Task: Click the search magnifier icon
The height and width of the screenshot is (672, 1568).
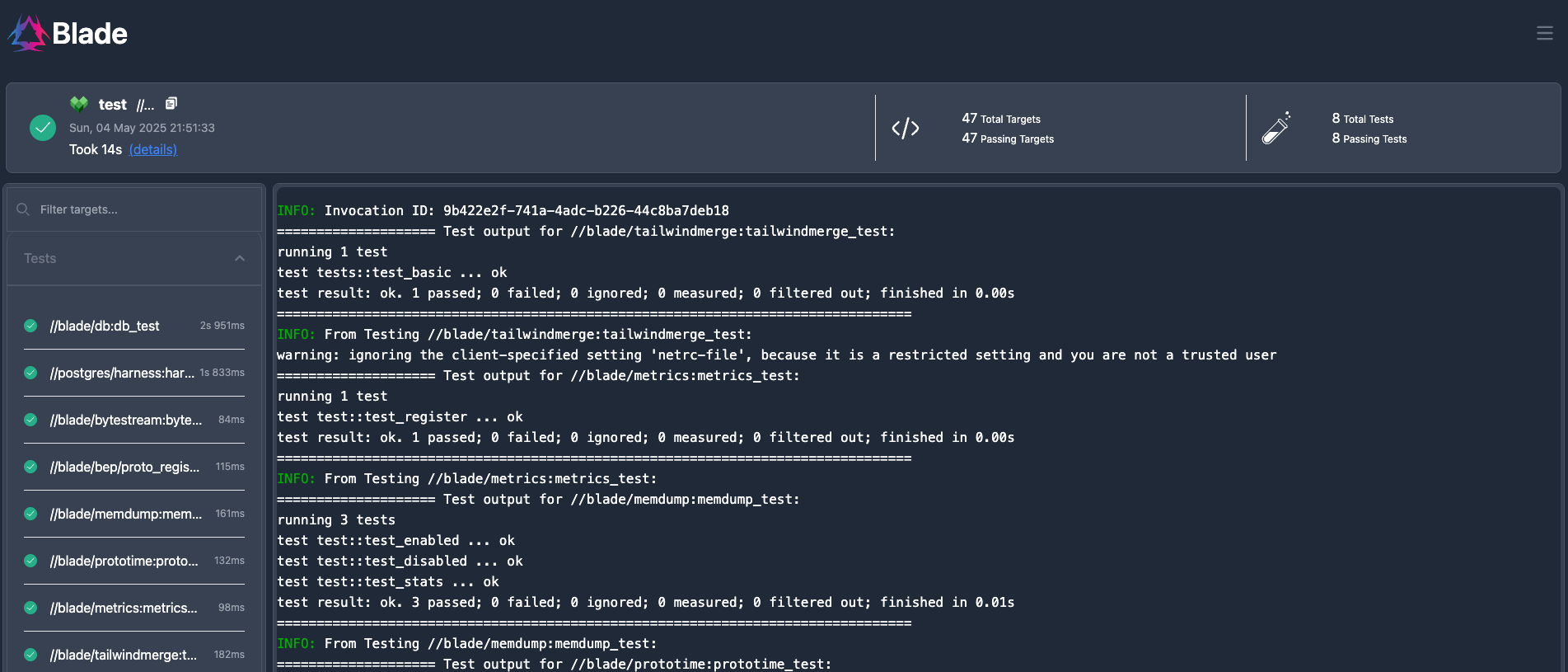Action: pyautogui.click(x=23, y=209)
